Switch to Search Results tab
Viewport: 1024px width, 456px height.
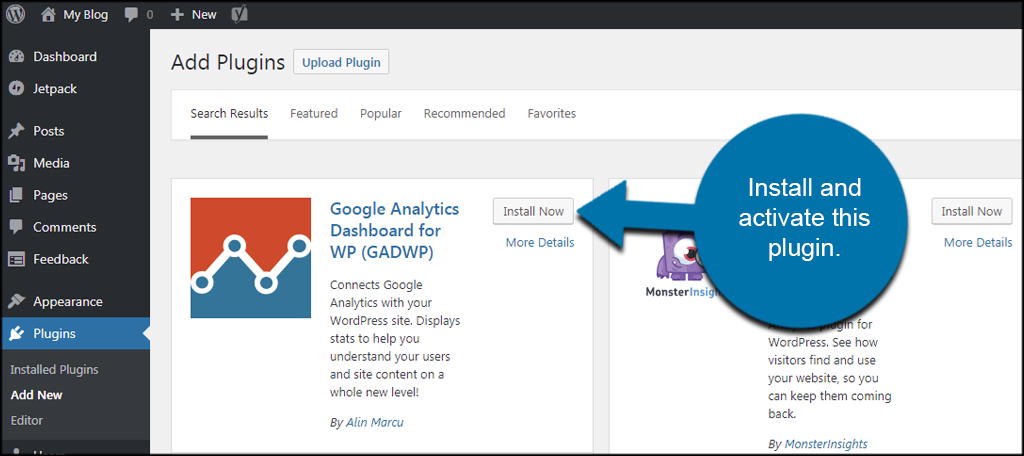coord(229,114)
